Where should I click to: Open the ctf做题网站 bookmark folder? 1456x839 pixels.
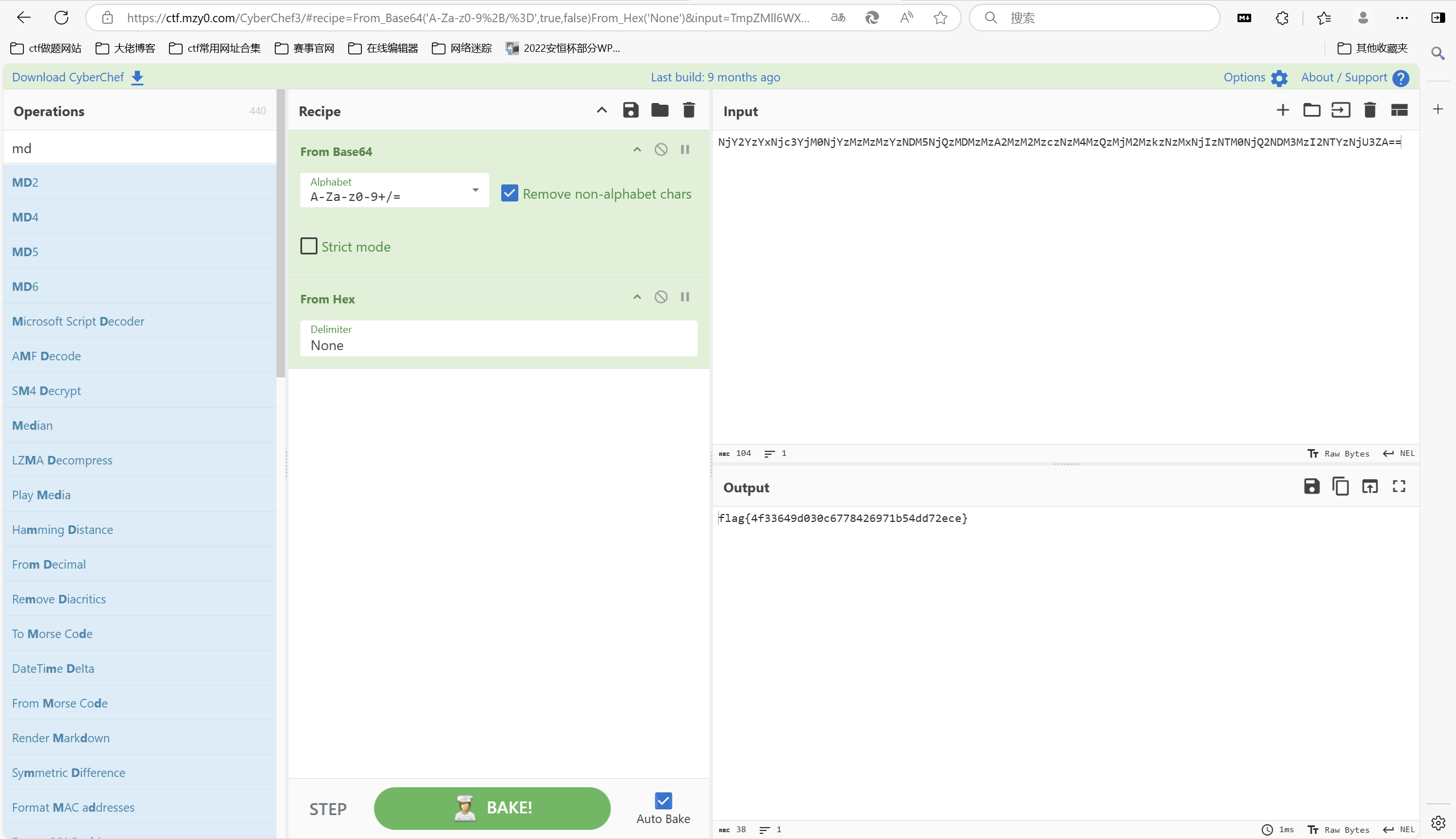[x=46, y=48]
